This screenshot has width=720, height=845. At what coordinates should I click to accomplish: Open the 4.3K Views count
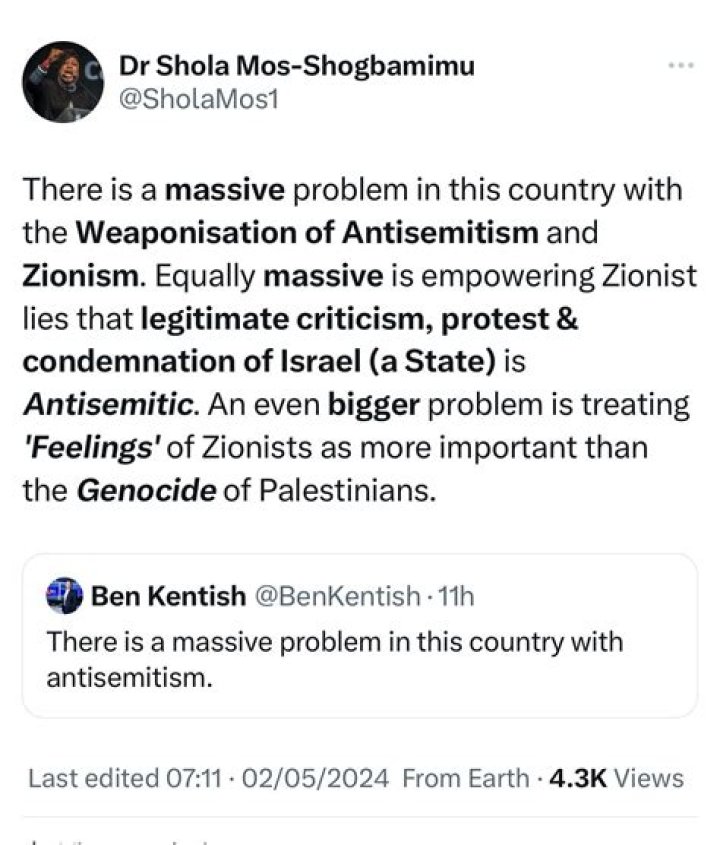620,778
